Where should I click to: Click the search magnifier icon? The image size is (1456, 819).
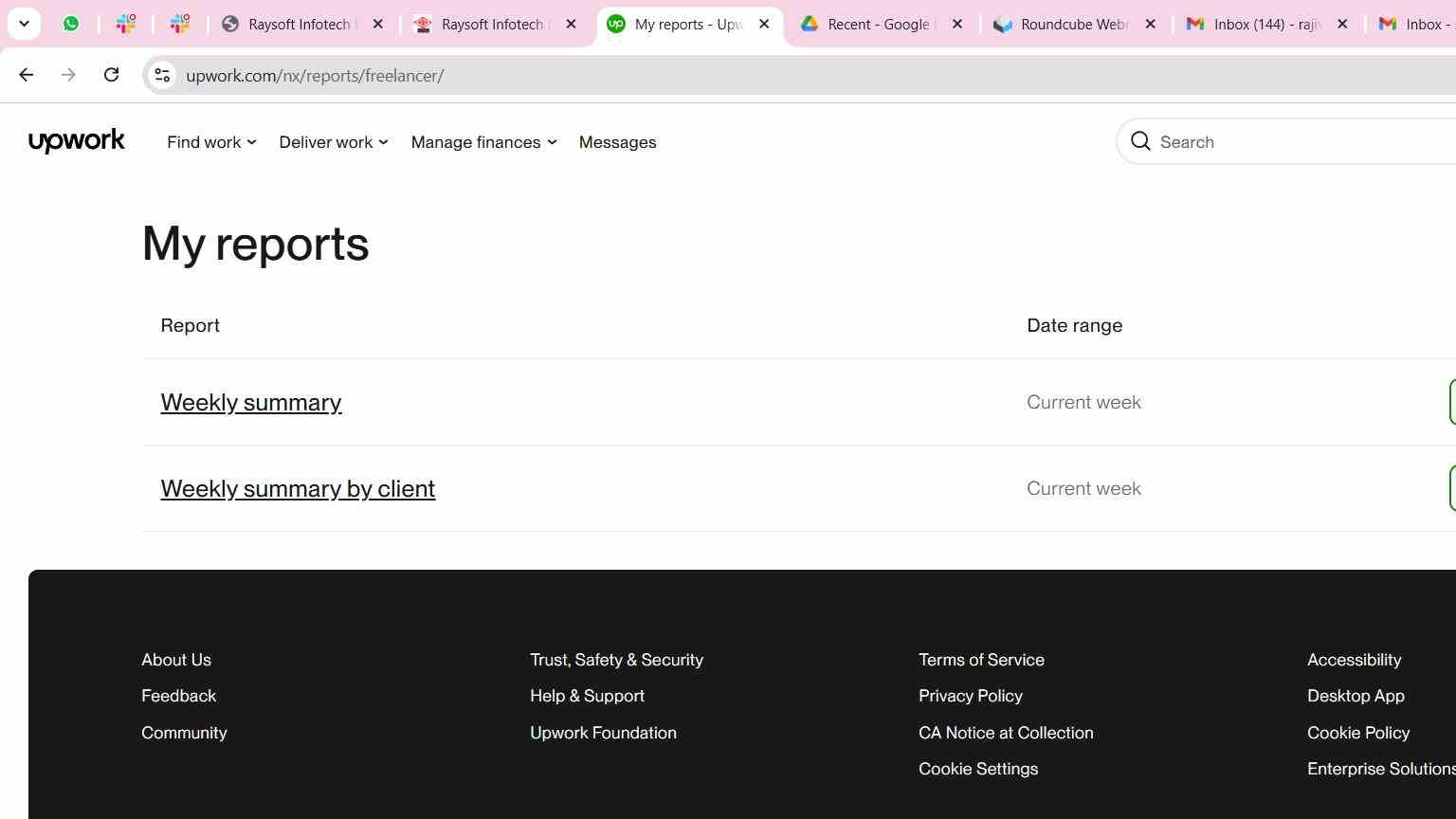pos(1140,141)
